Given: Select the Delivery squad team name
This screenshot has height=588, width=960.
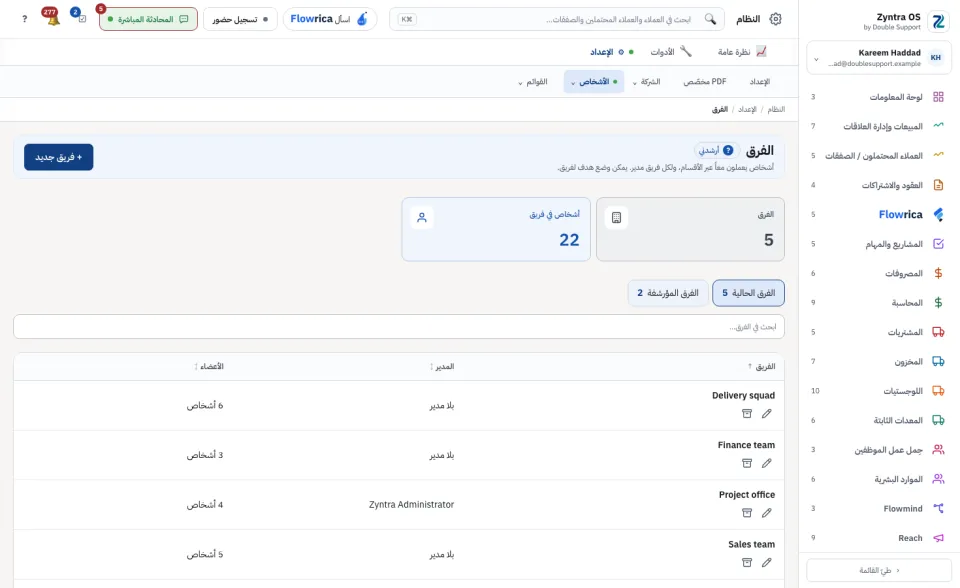Looking at the screenshot, I should (x=743, y=395).
